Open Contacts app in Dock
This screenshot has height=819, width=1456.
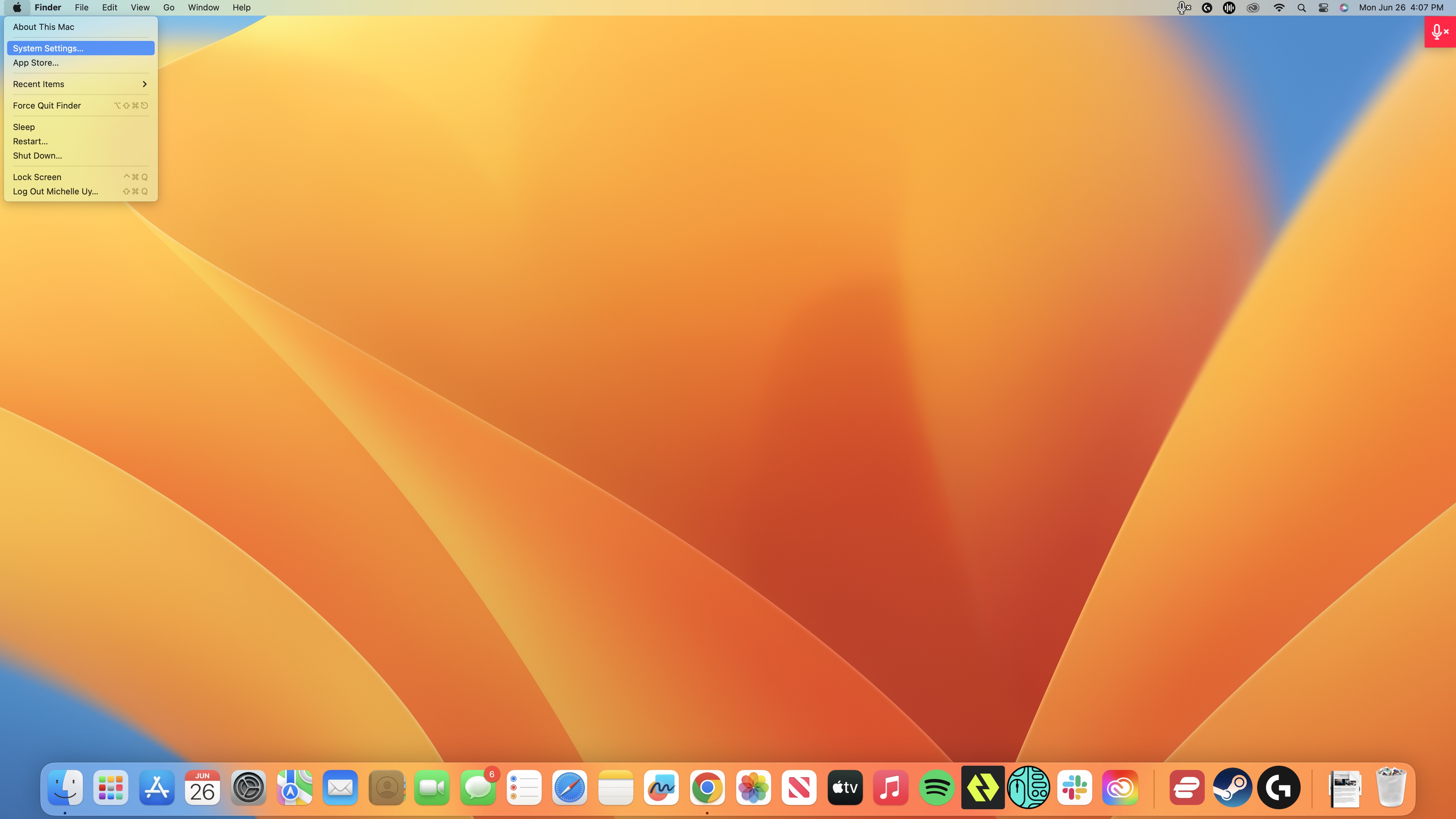point(387,787)
